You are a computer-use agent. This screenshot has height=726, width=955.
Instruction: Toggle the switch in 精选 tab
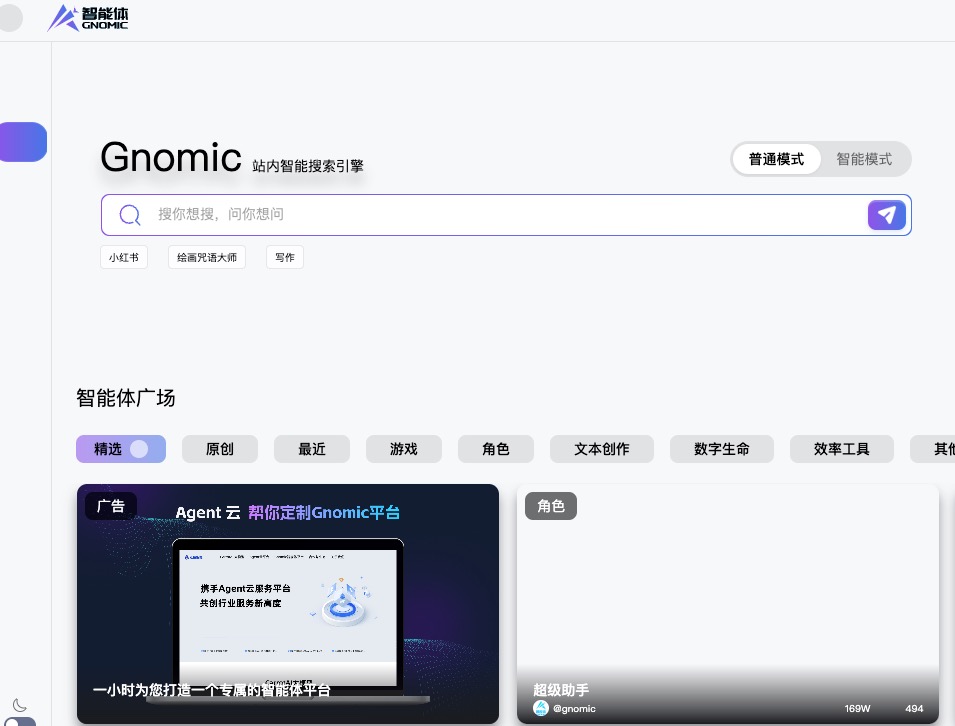(139, 449)
